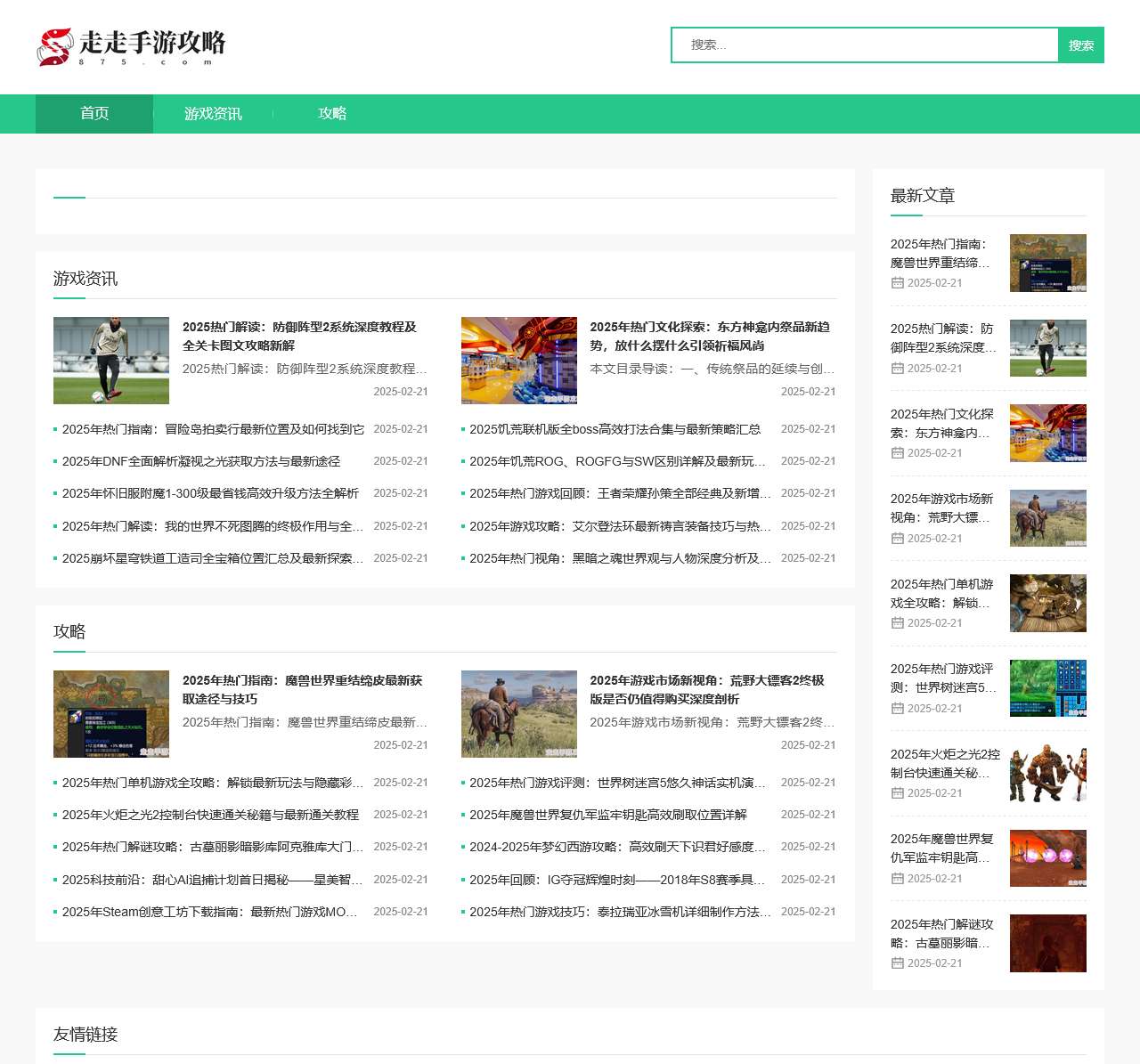Open 黑暗之魂世界观与人物 link
1140x1064 pixels.
[621, 558]
